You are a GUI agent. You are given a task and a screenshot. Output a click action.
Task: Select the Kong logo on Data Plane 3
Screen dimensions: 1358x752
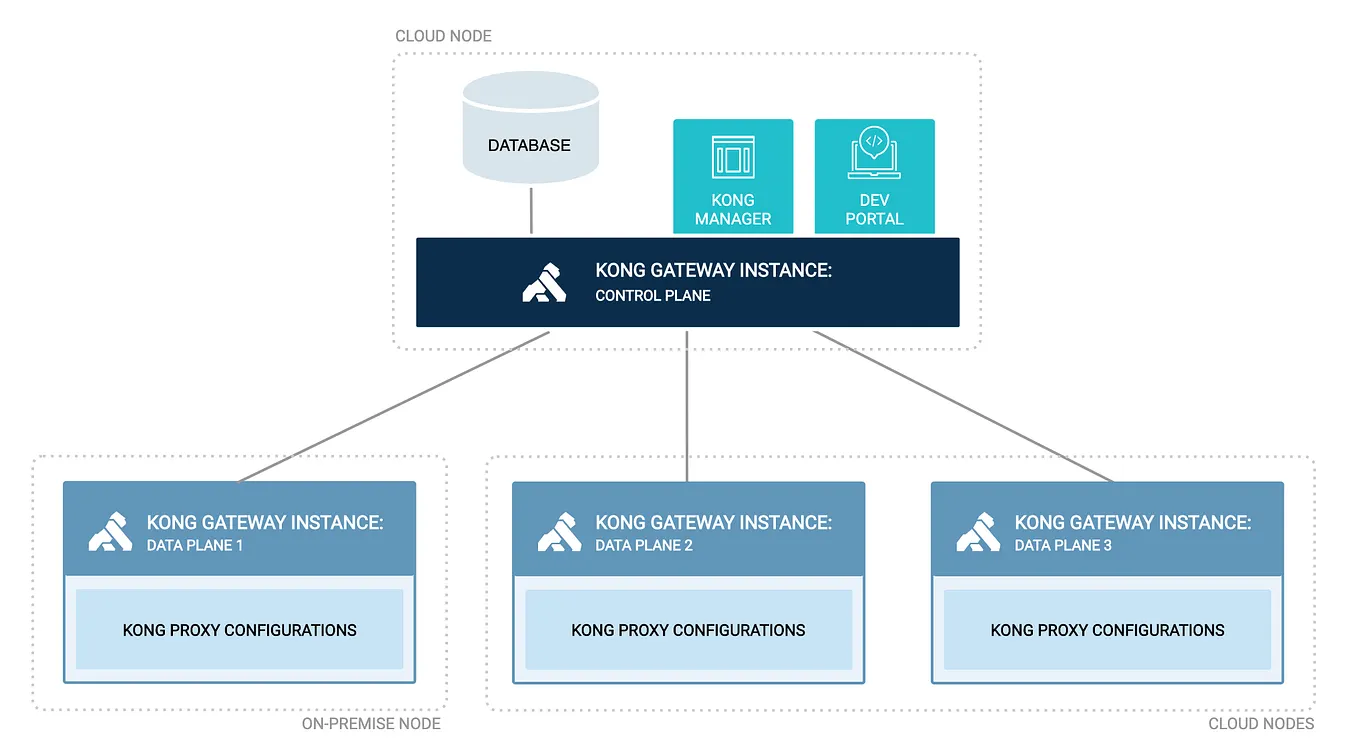(x=978, y=530)
